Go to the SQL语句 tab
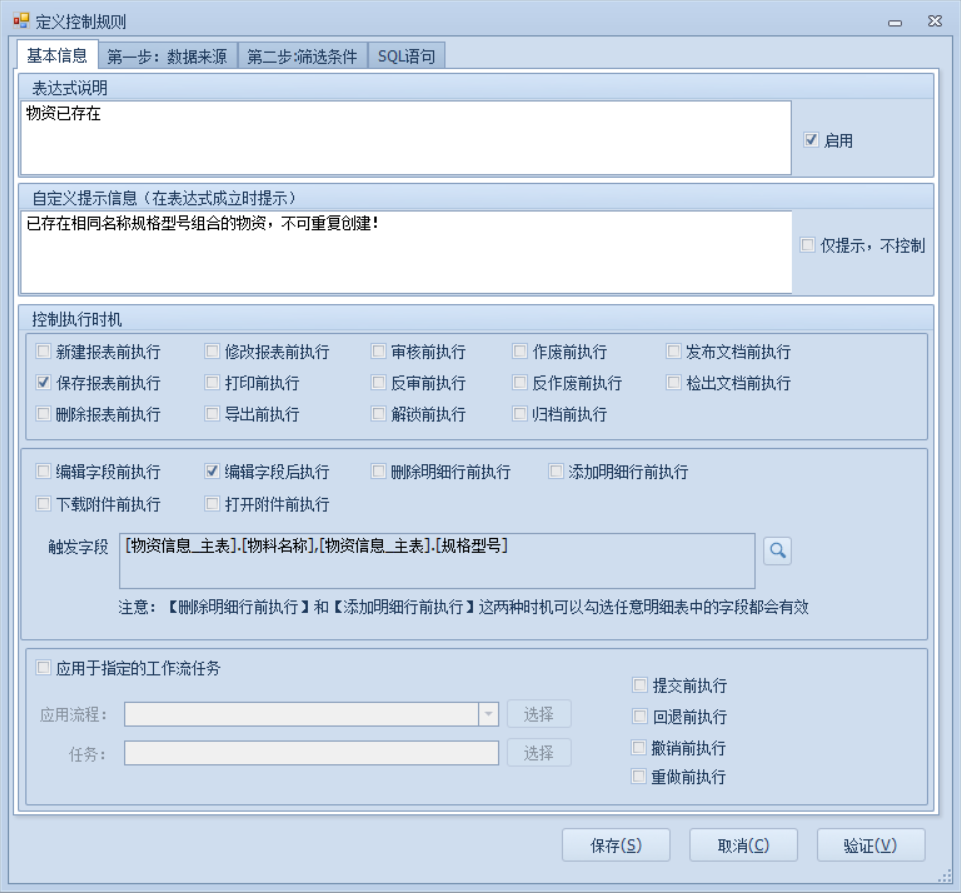 tap(406, 56)
